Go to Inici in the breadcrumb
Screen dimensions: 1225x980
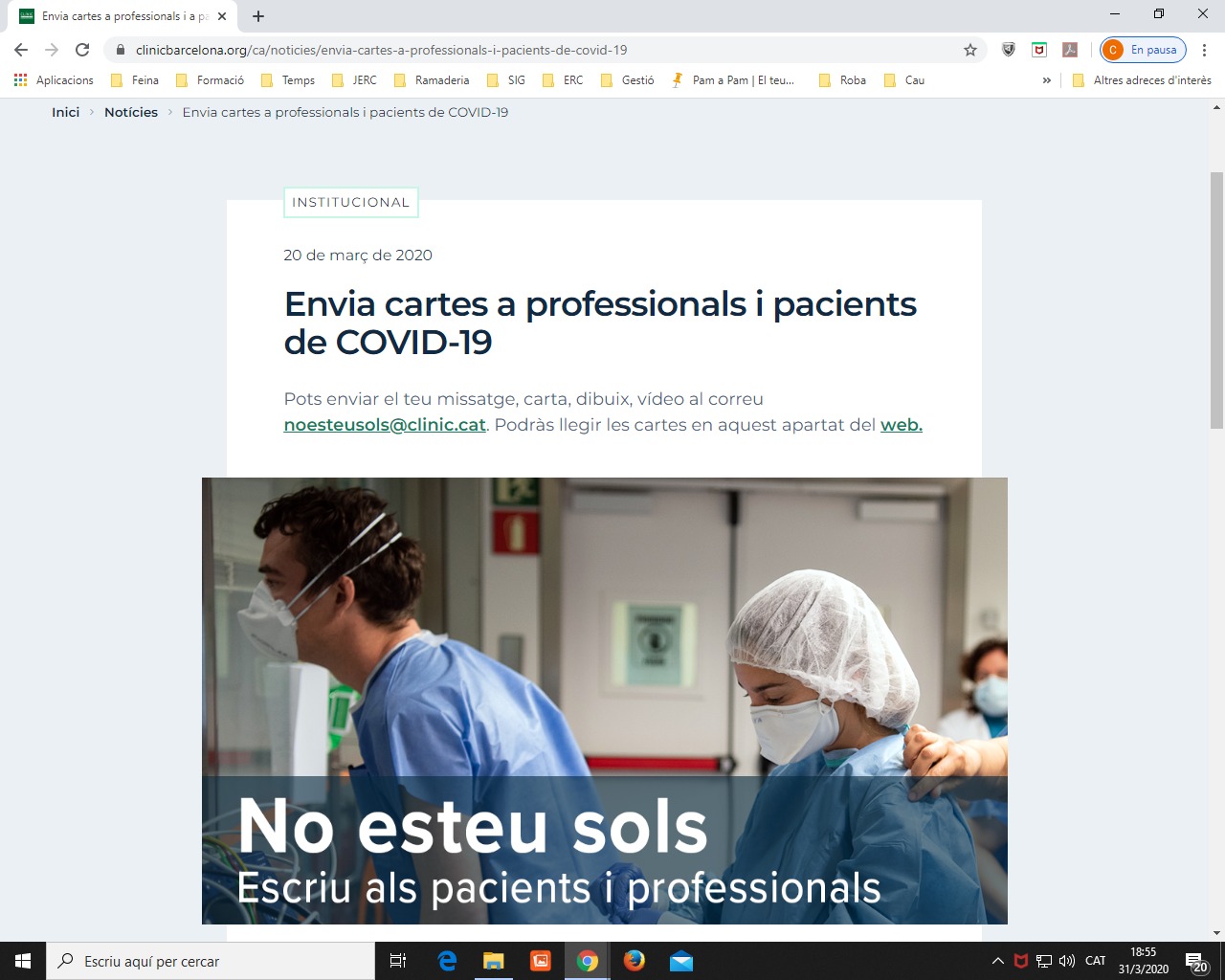(x=65, y=112)
